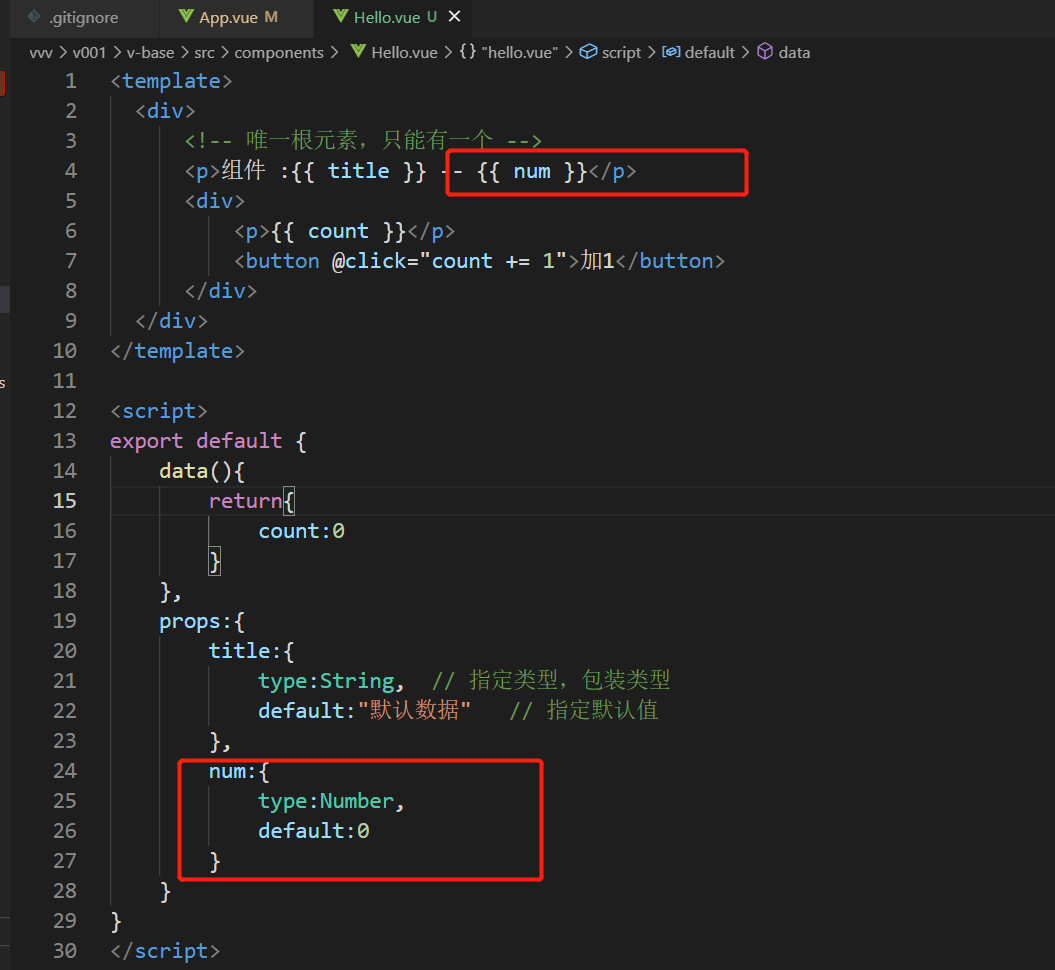Click the default variable icon in breadcrumb
The width and height of the screenshot is (1055, 970).
click(x=671, y=52)
